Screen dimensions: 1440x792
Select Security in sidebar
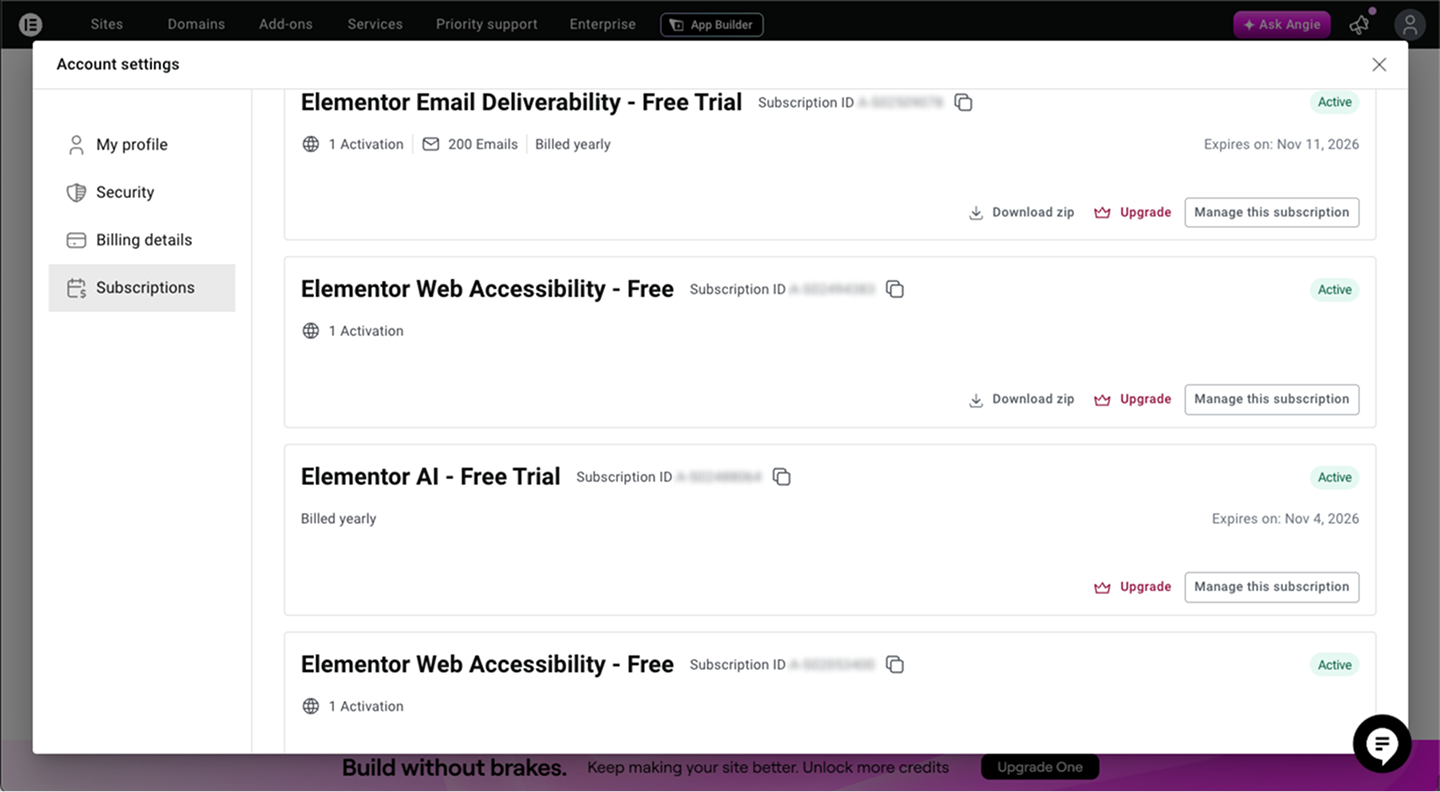pyautogui.click(x=142, y=192)
